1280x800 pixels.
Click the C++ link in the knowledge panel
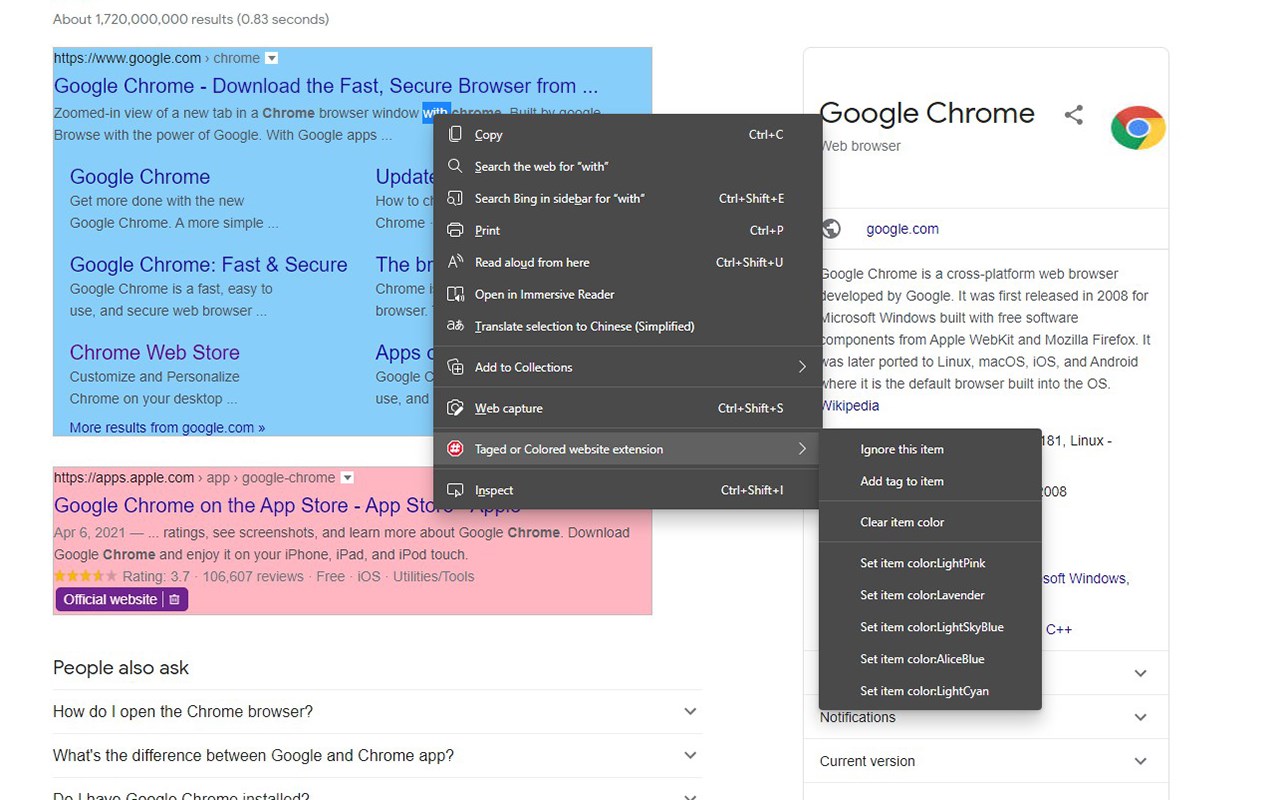(x=1059, y=629)
